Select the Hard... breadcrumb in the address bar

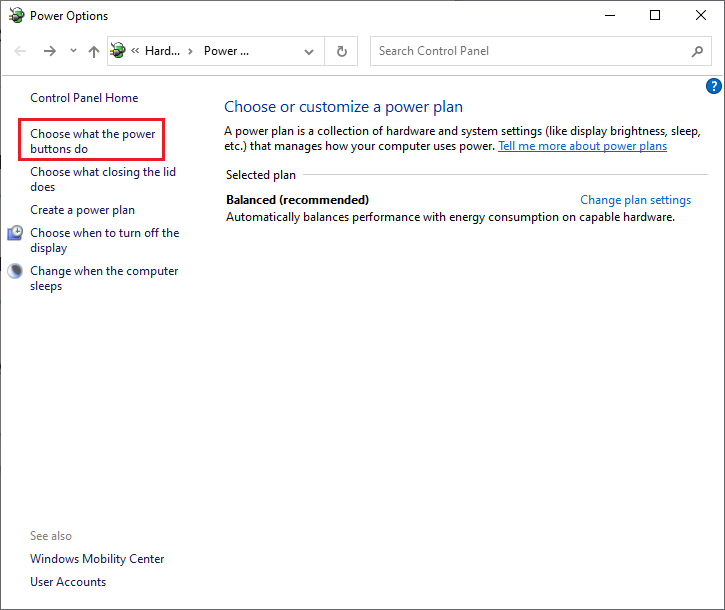coord(162,51)
